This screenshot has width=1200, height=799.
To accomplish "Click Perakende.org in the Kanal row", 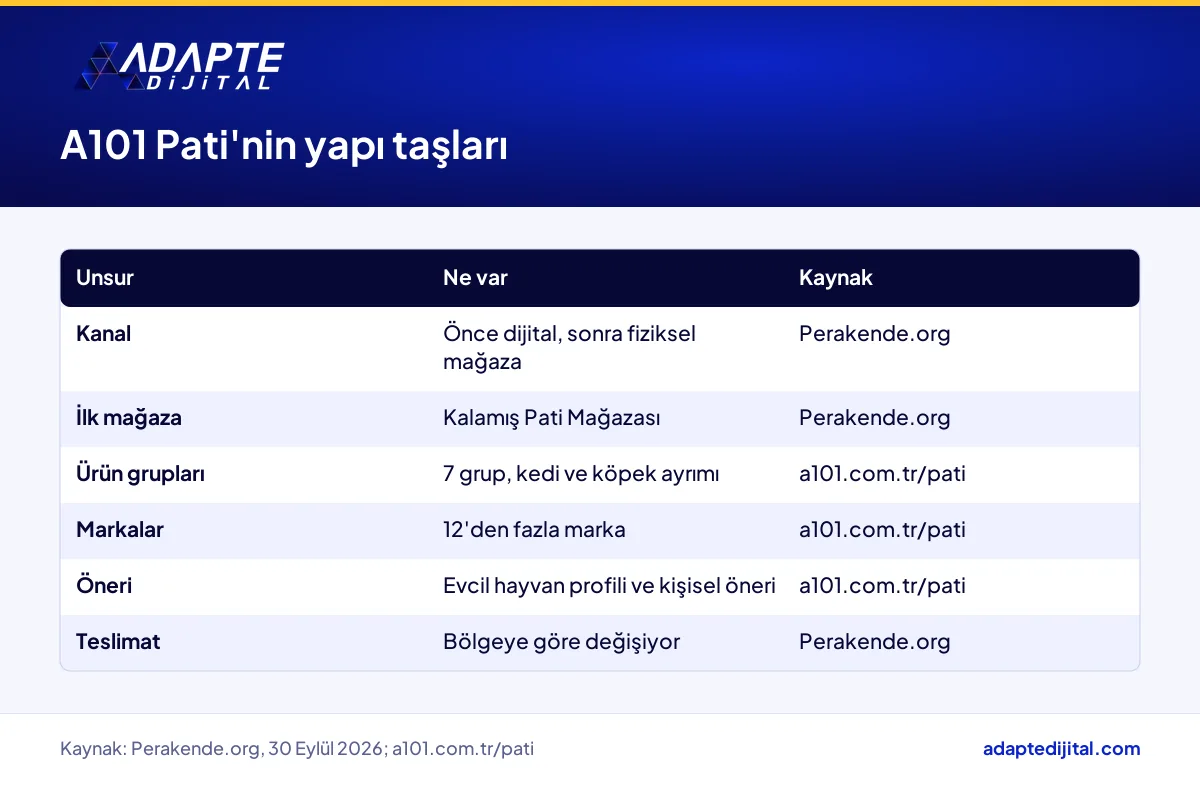I will [x=875, y=334].
